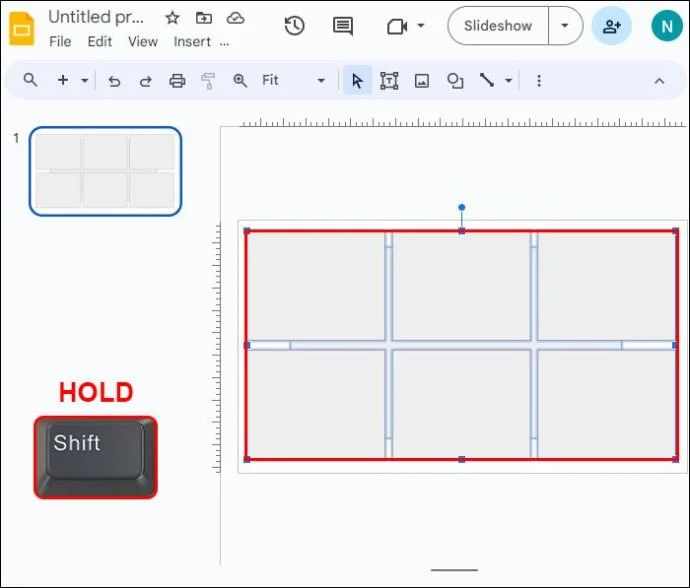Expand line type dropdown arrow
This screenshot has width=690, height=588.
click(509, 81)
